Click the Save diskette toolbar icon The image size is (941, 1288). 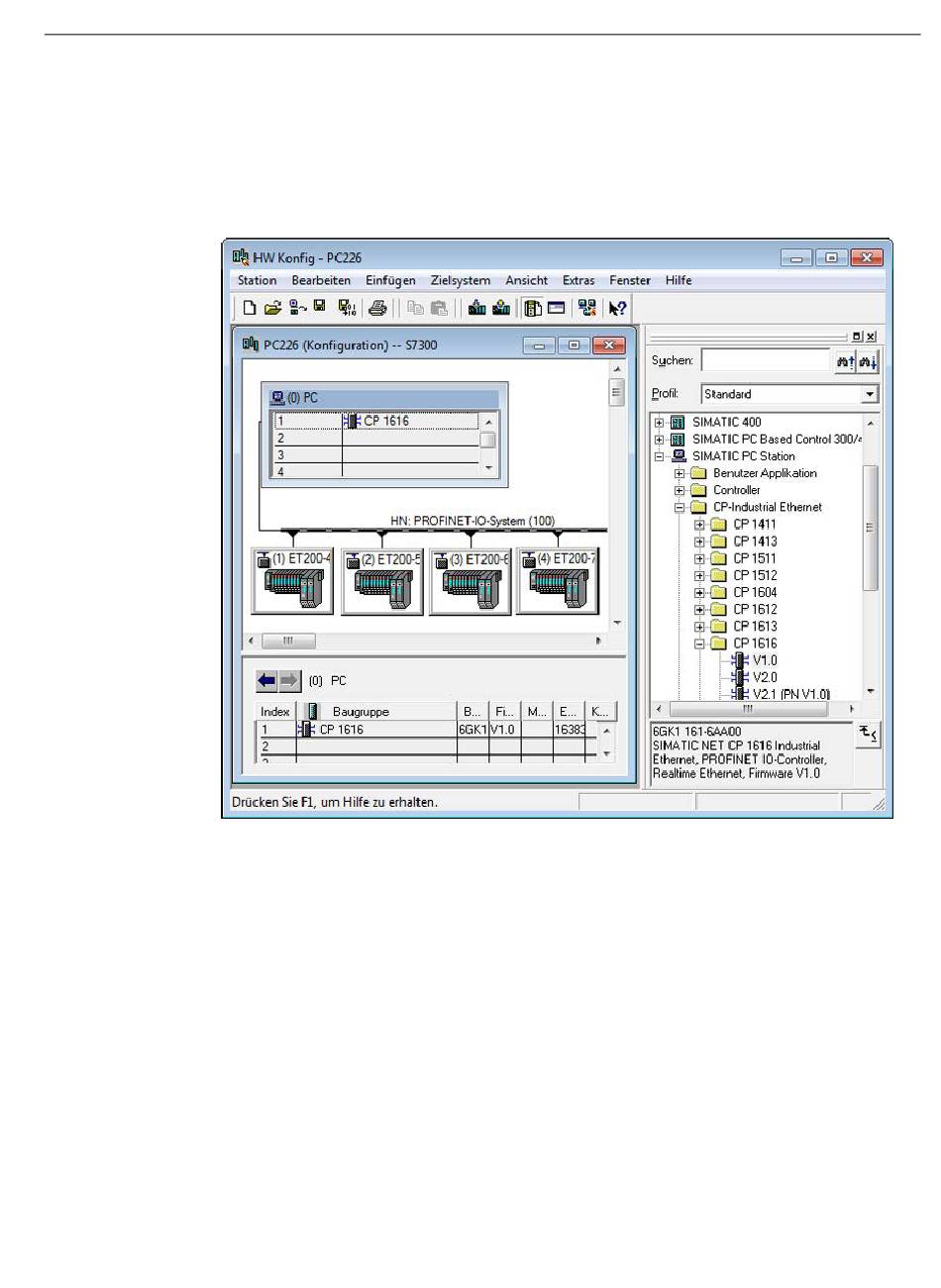pyautogui.click(x=320, y=307)
